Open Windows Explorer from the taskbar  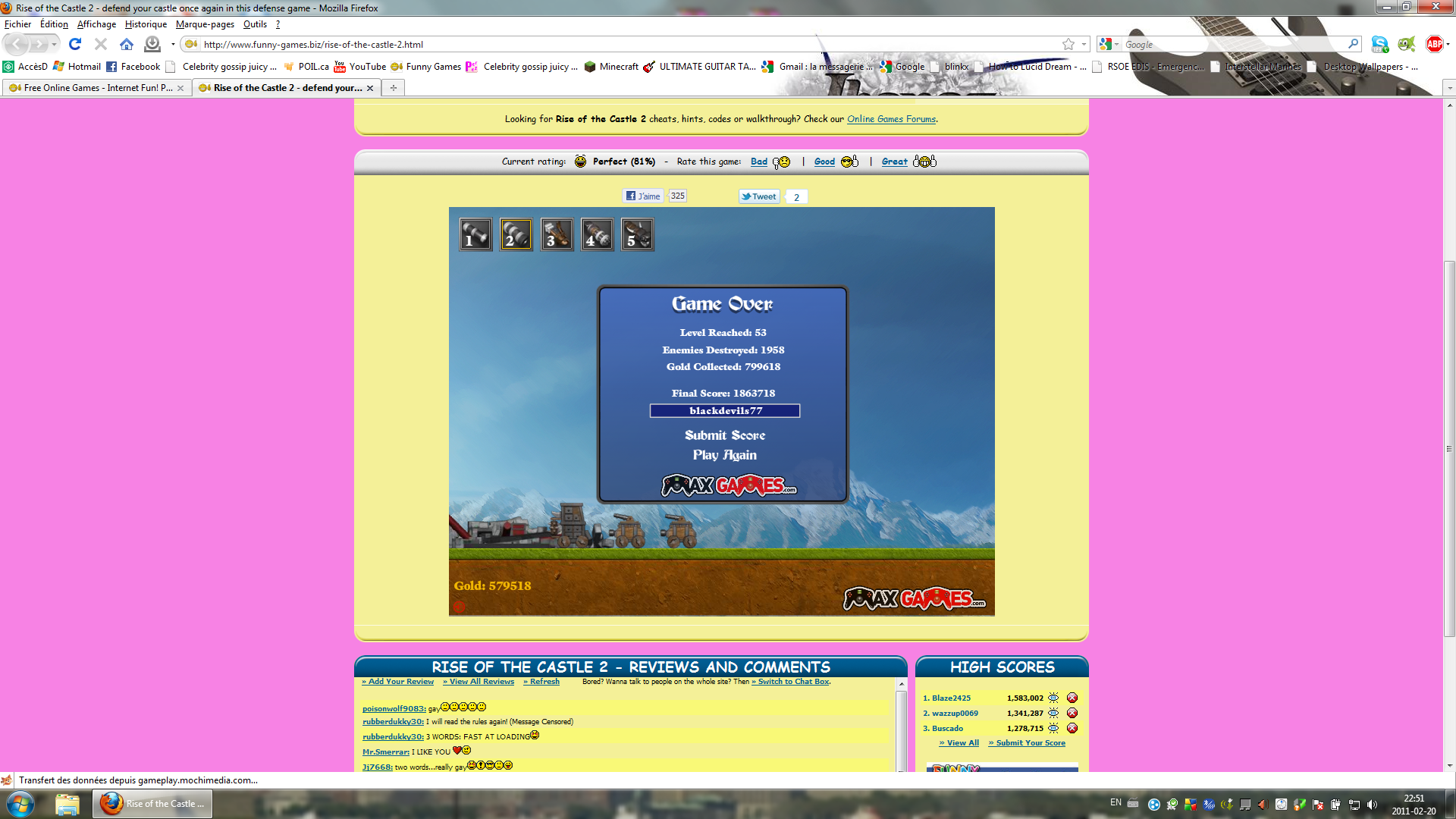pos(67,804)
